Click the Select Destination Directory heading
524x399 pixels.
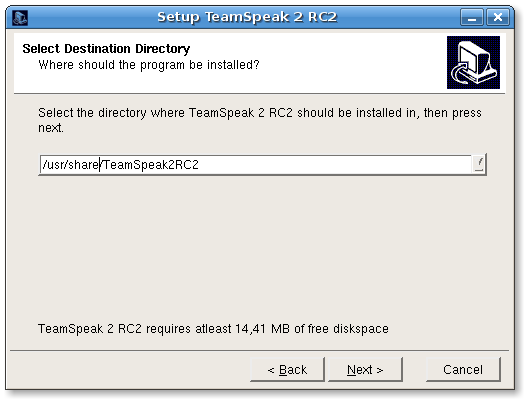(106, 49)
